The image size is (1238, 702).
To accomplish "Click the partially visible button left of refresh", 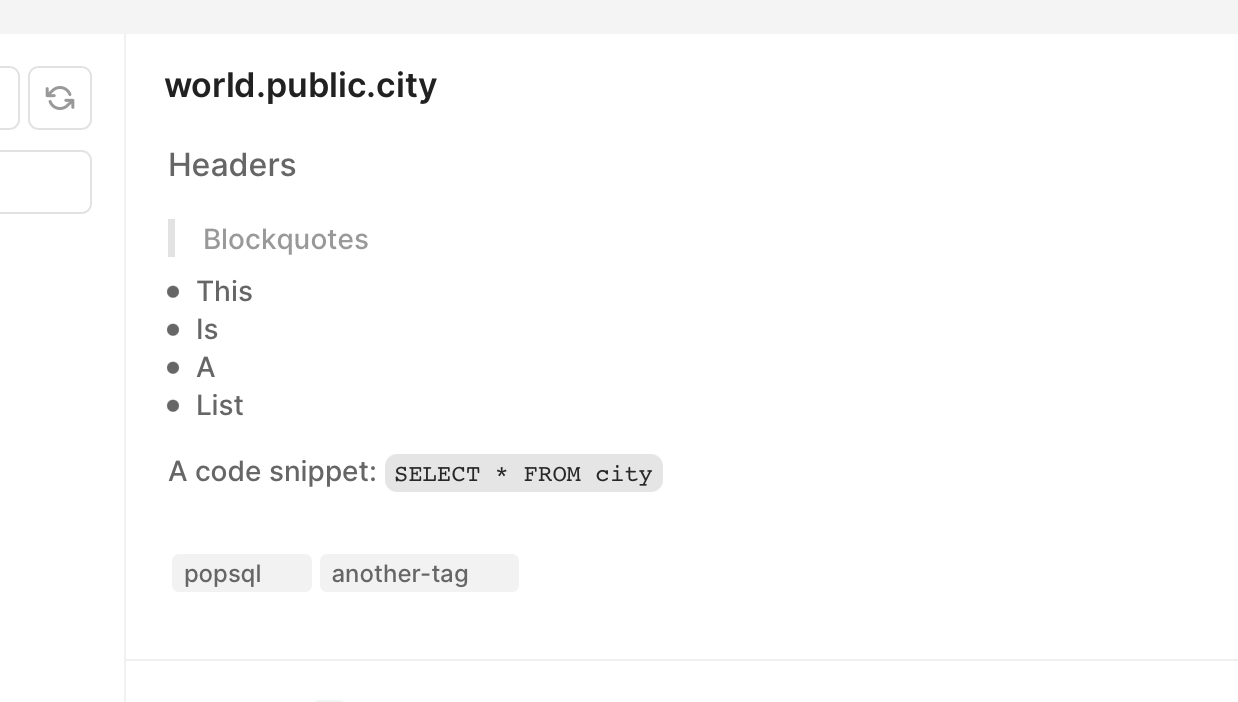I will click(9, 98).
